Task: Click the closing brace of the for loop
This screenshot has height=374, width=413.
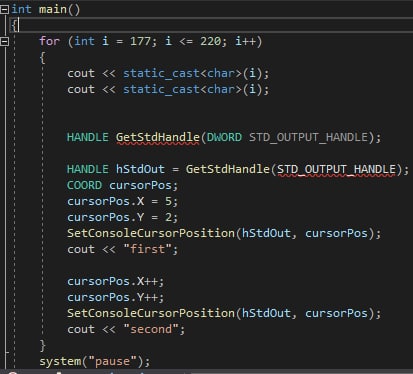Action: pos(42,345)
